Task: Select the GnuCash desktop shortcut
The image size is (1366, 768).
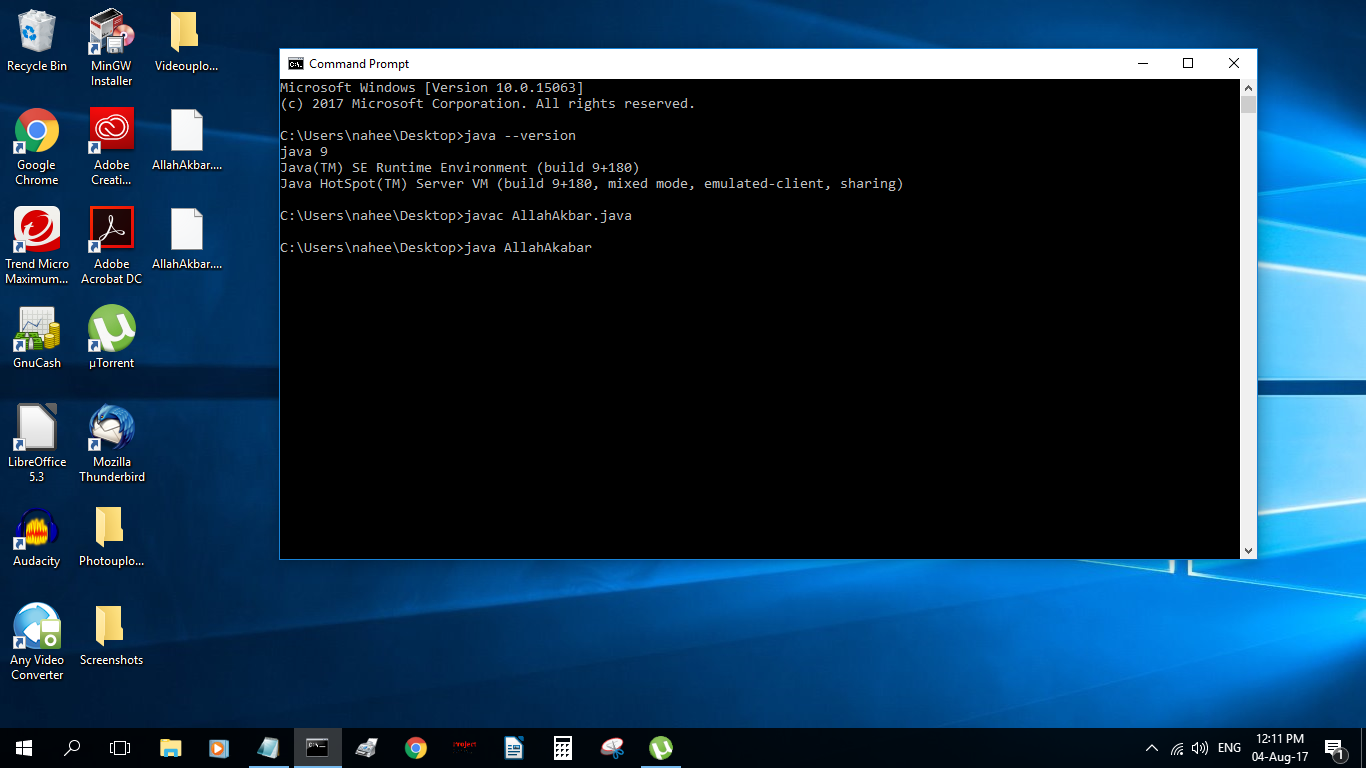Action: (37, 338)
